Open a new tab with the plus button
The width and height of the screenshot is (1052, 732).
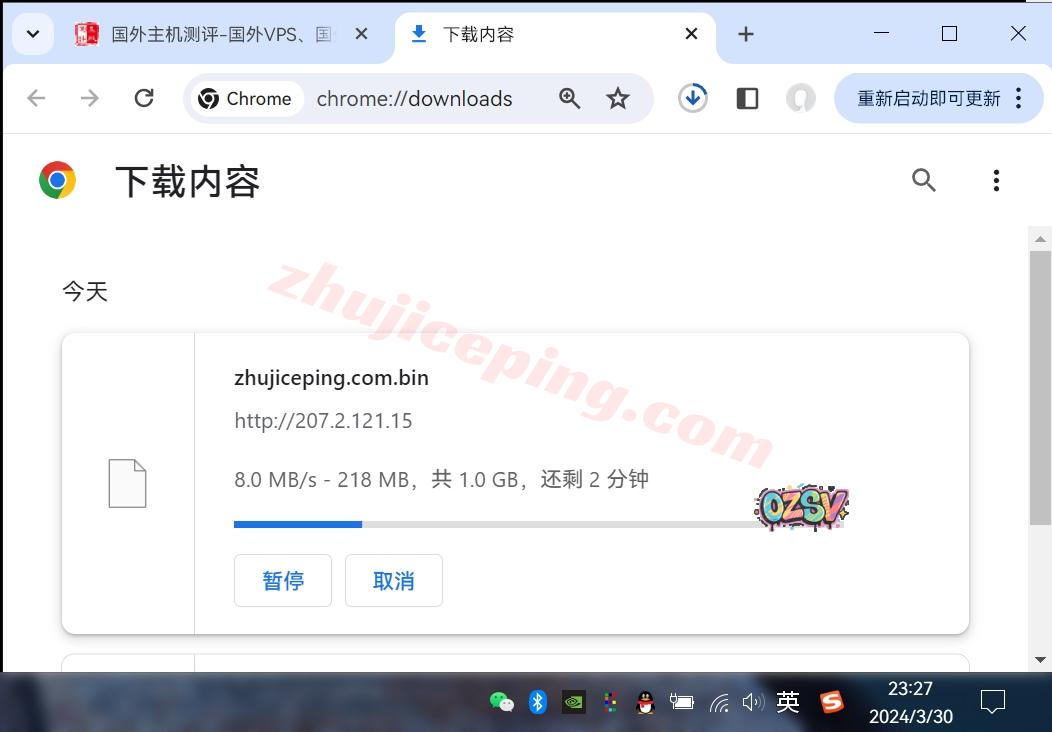746,34
